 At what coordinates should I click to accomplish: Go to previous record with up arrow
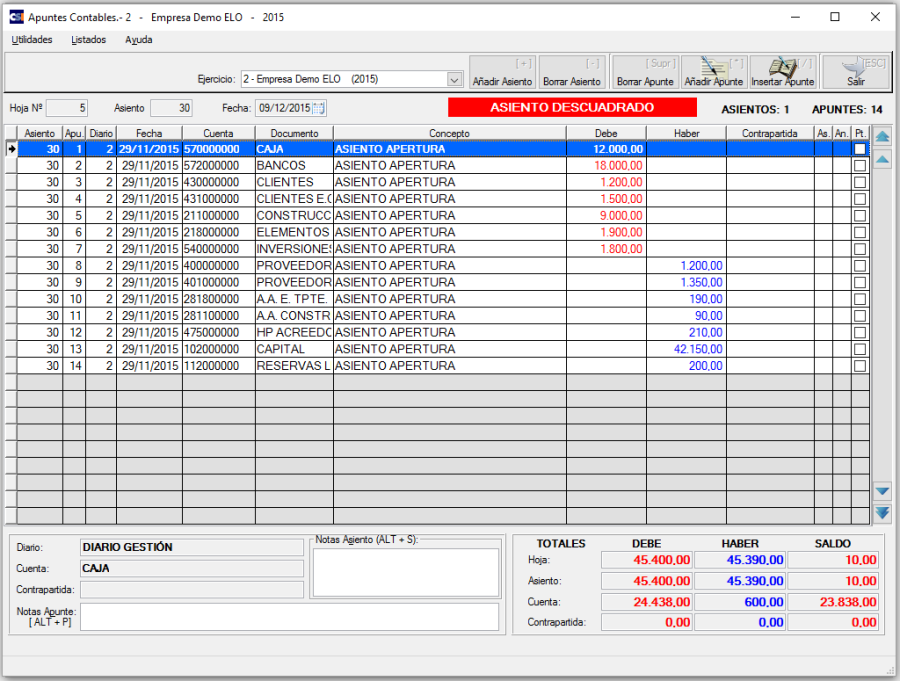(x=882, y=160)
